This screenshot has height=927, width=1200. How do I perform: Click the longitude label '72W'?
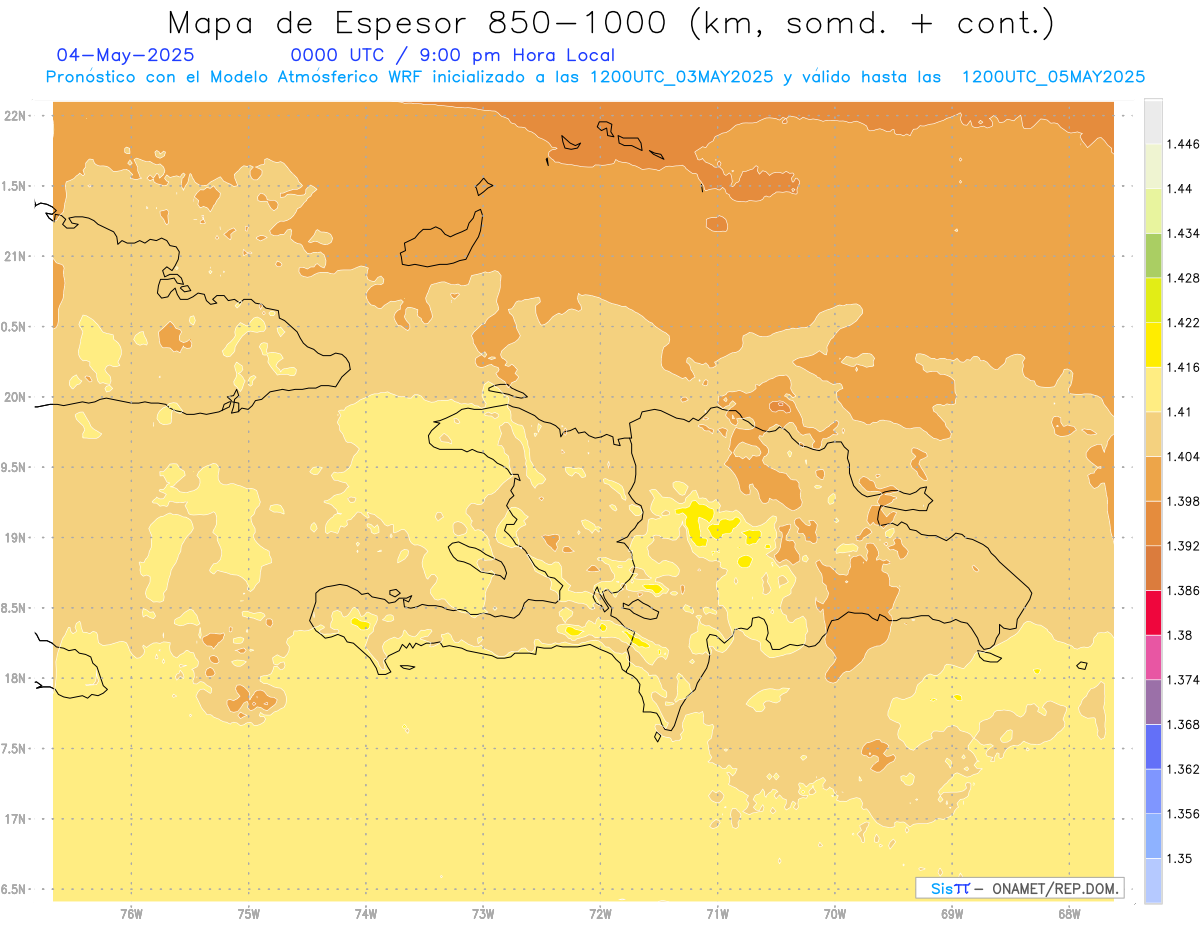[x=600, y=913]
